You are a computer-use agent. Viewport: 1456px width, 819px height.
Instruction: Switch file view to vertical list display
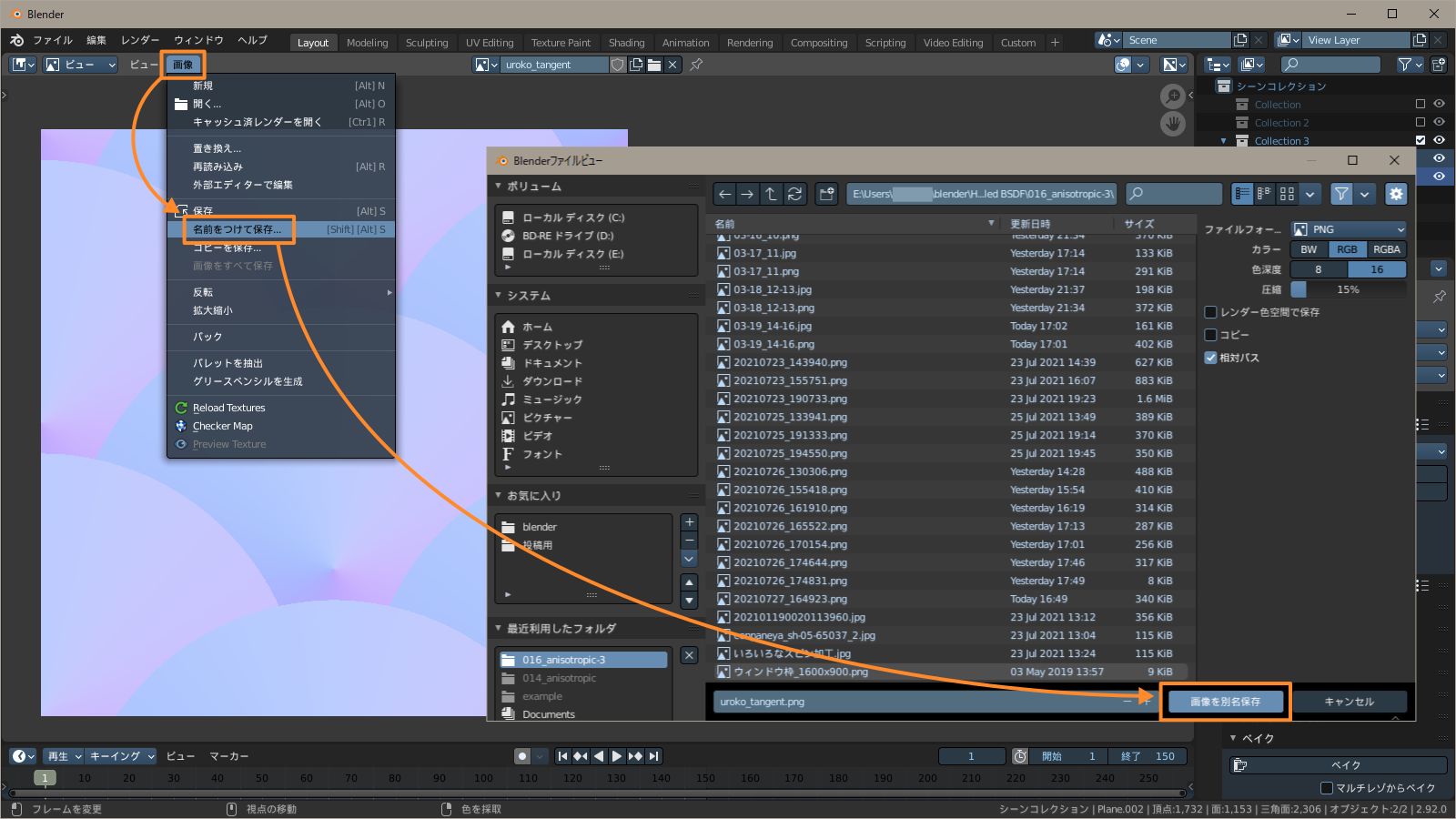[1242, 194]
